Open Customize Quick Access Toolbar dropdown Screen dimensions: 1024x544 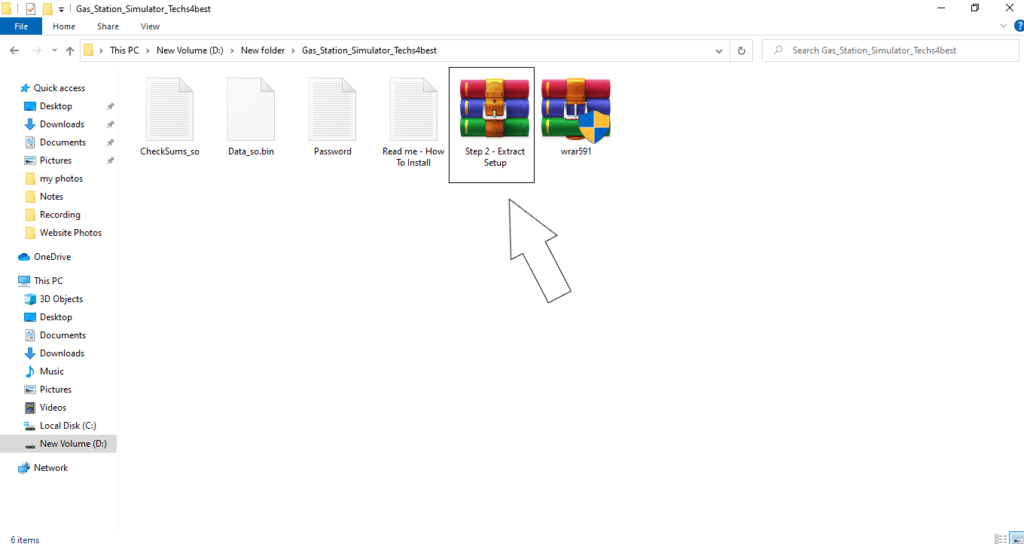pos(61,9)
